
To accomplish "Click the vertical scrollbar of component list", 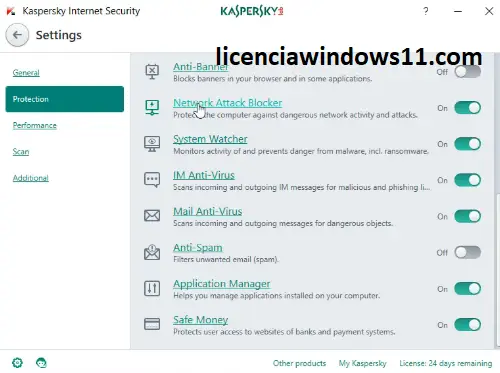I will pos(498,270).
